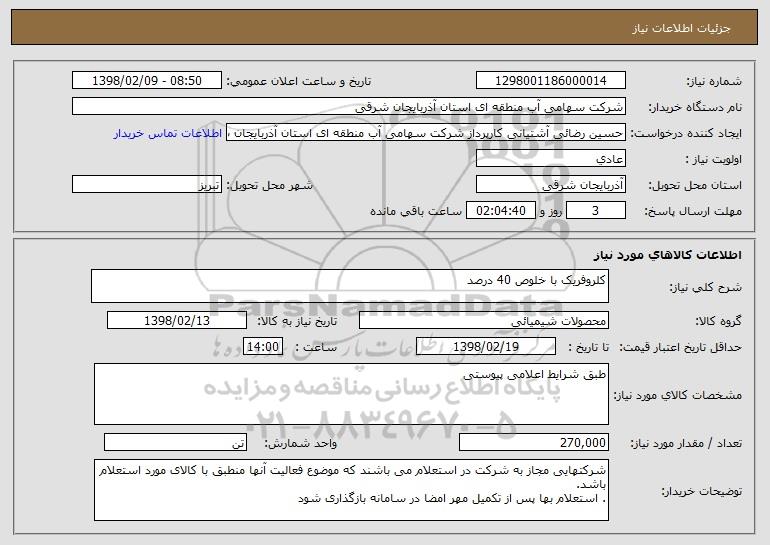Click the label تعداد / مقدار مورد نیاز

click(x=686, y=443)
